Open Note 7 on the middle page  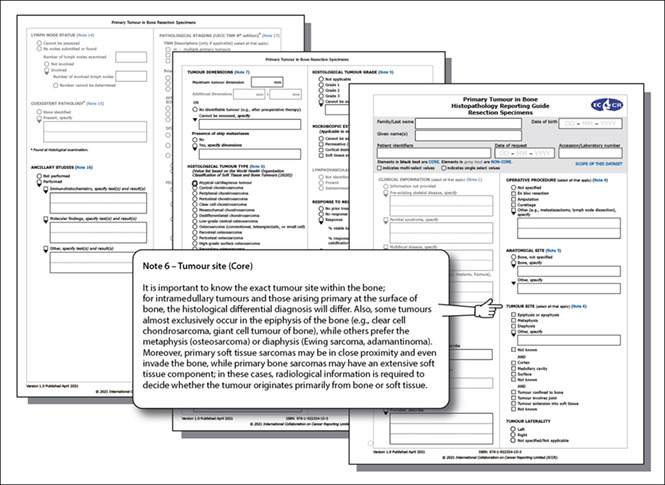[x=242, y=72]
